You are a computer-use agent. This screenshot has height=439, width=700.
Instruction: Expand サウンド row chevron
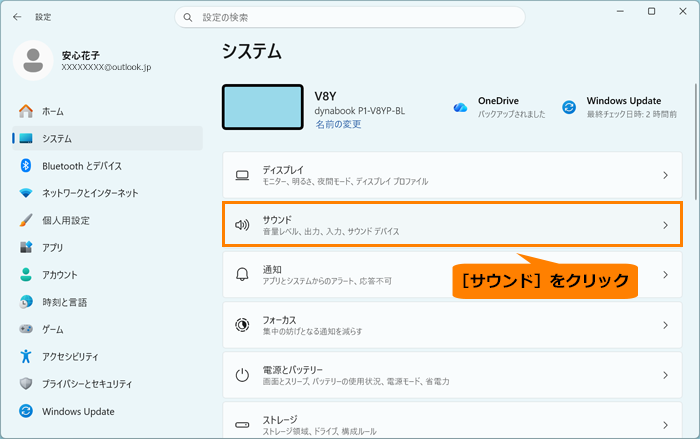pyautogui.click(x=665, y=225)
